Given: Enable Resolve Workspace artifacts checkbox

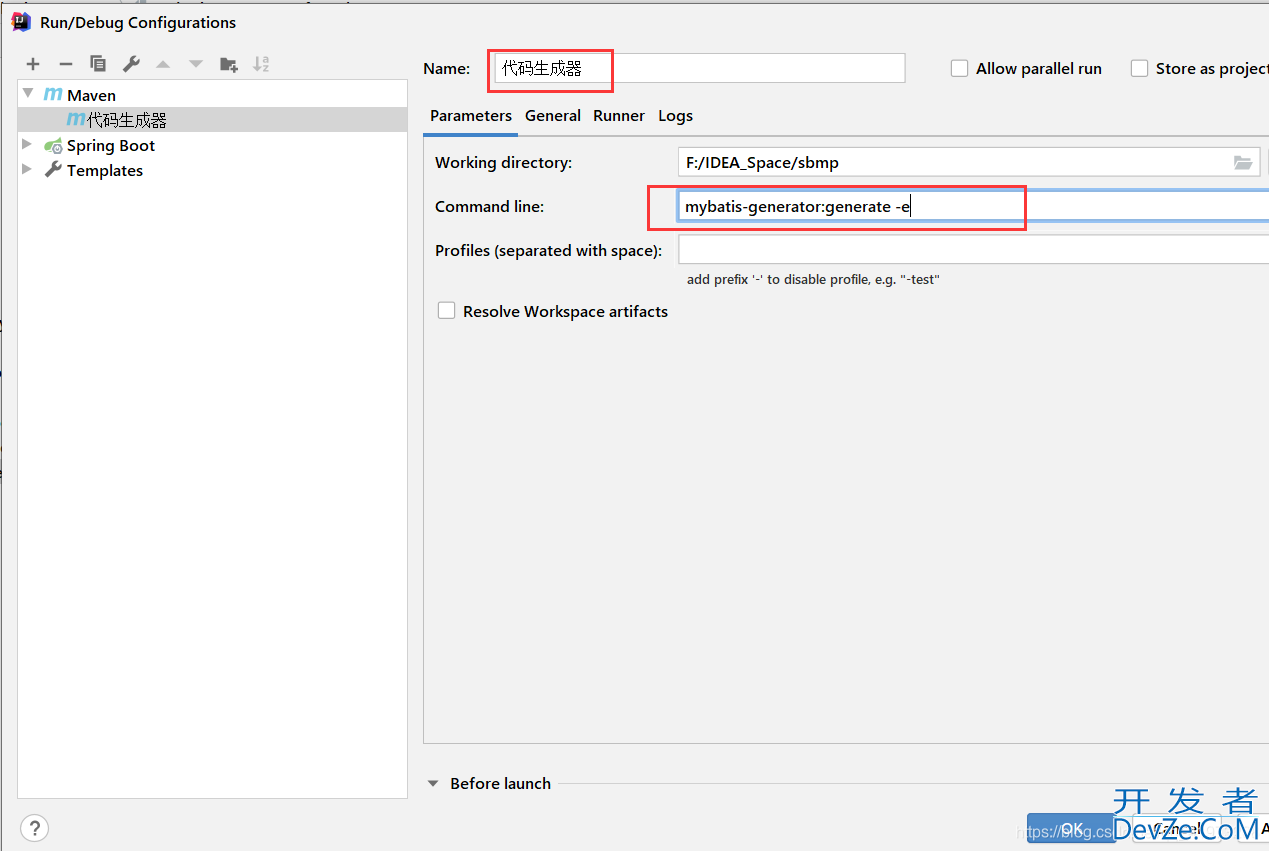Looking at the screenshot, I should point(446,311).
